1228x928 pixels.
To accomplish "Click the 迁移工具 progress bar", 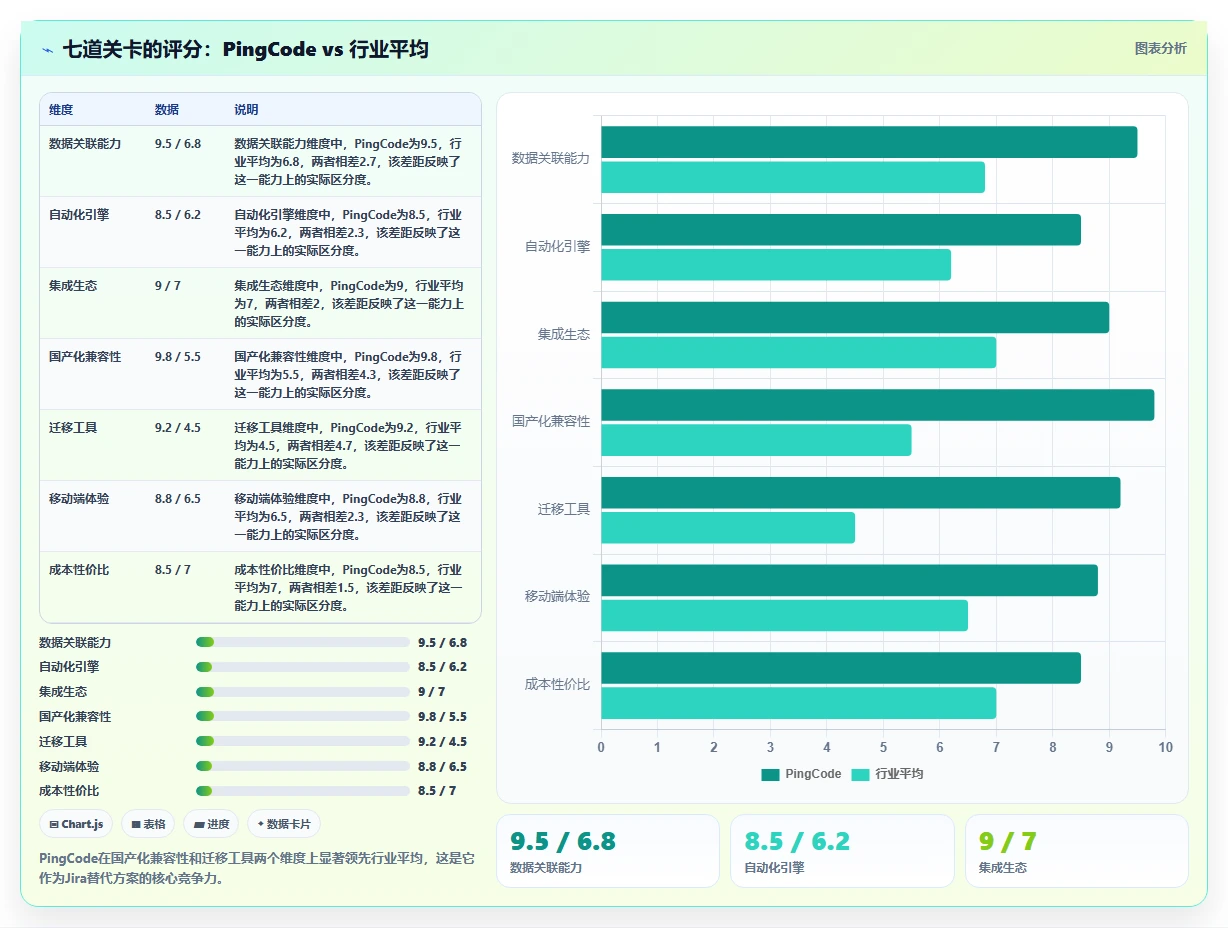I will coord(303,741).
